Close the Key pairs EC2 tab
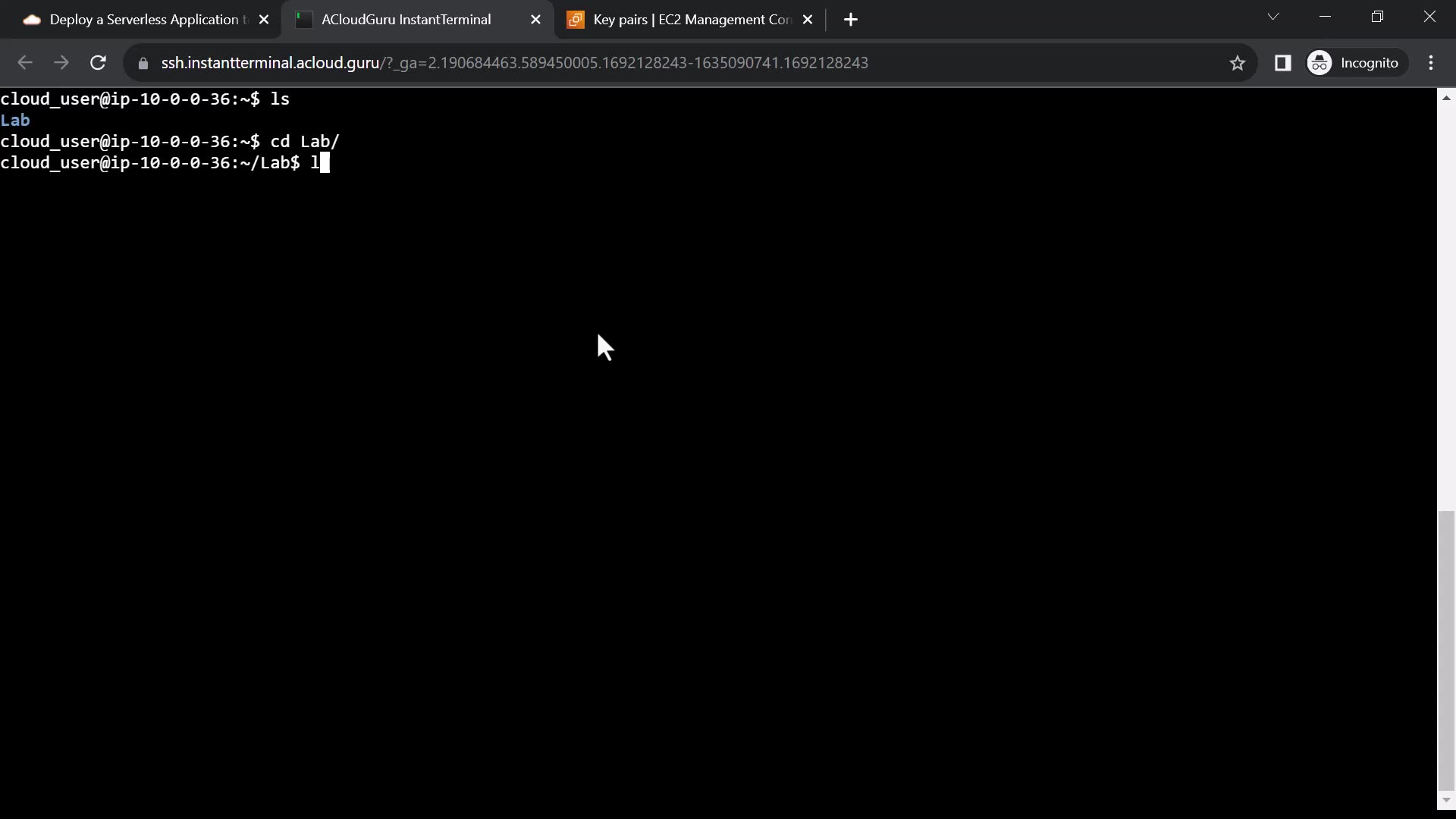The height and width of the screenshot is (819, 1456). 808,20
